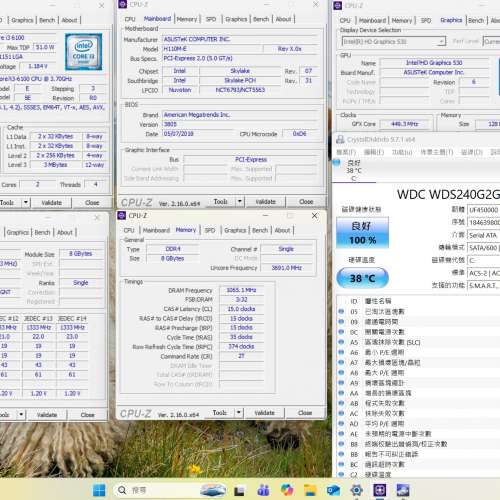Screen dimensions: 500x500
Task: Click CPU-Z Mainboard window title icon
Action: click(123, 4)
